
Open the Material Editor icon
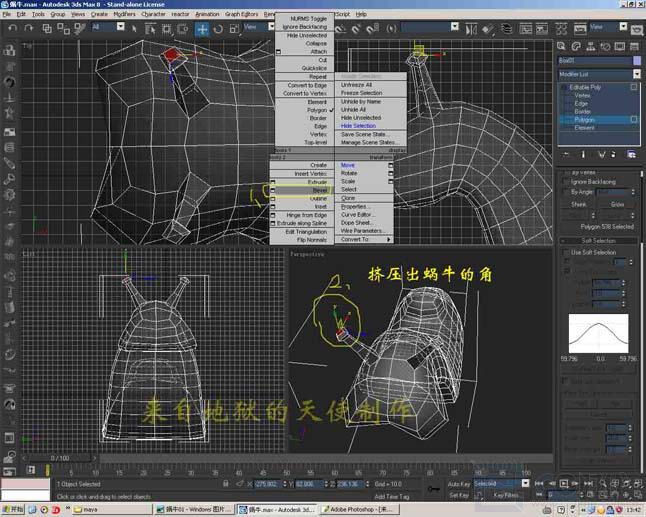(x=561, y=29)
